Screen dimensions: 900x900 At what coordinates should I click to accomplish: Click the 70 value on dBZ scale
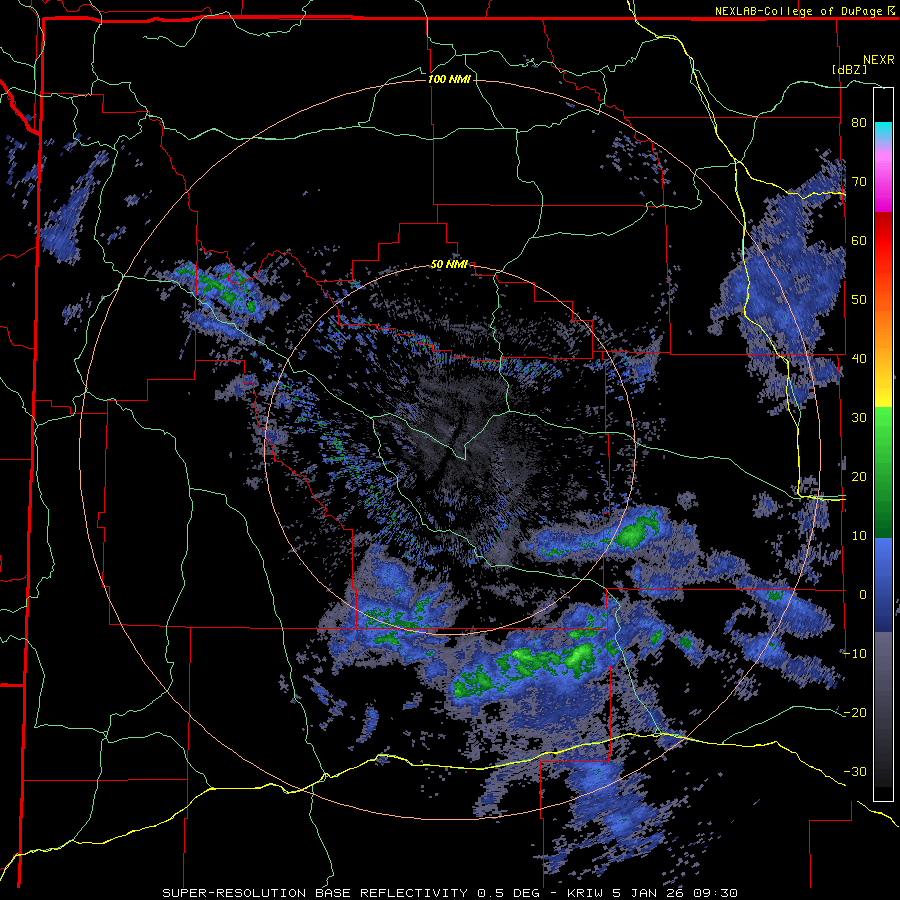[859, 182]
